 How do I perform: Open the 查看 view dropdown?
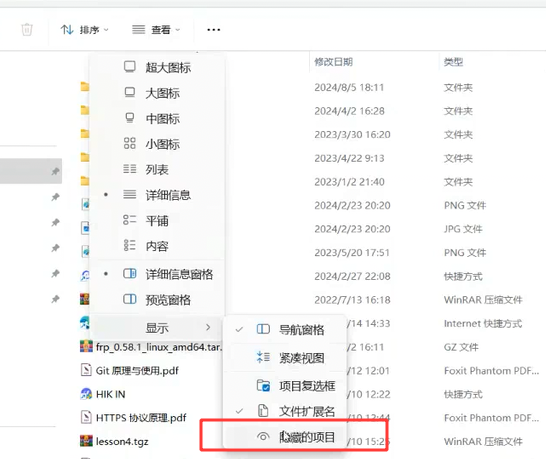point(156,30)
